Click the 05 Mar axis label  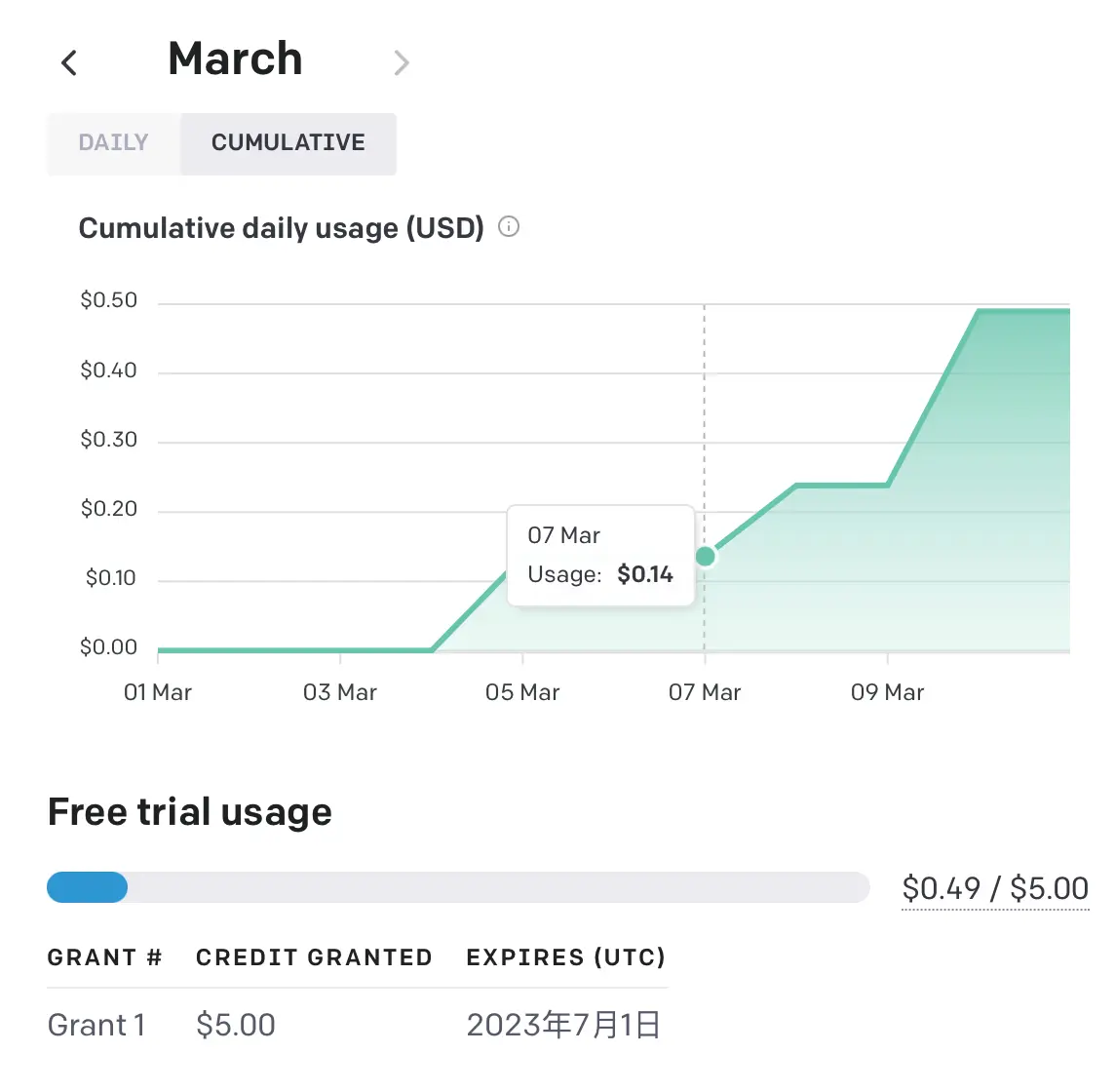click(522, 692)
